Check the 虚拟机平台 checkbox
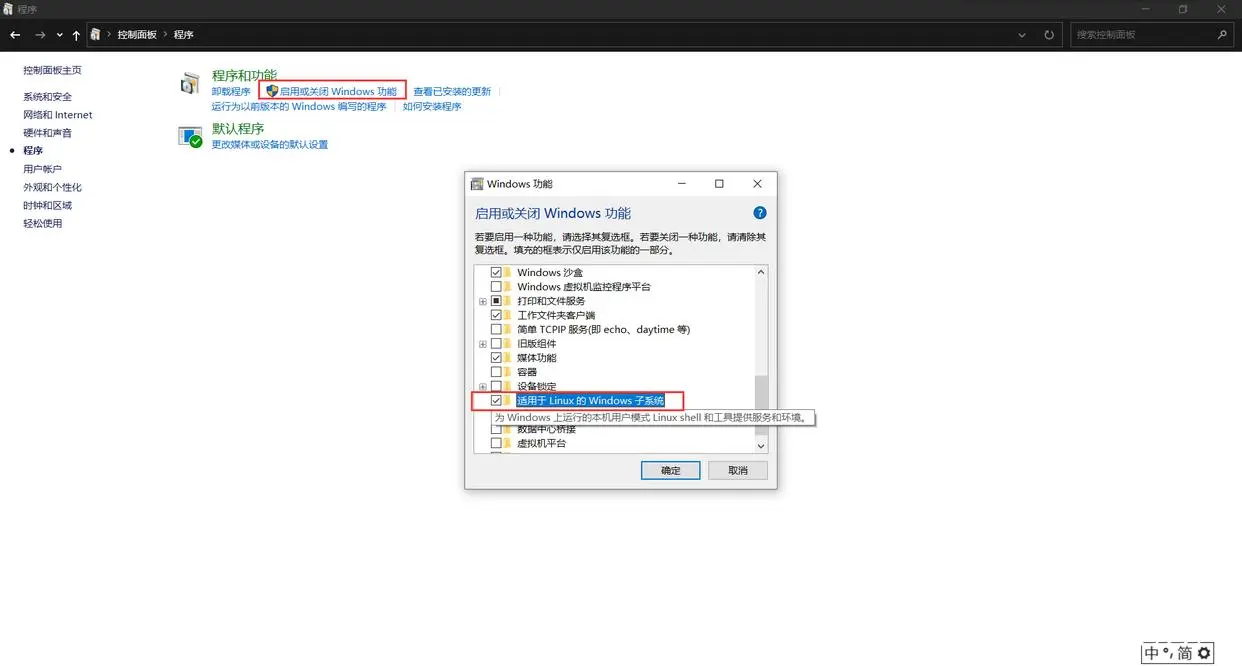Image resolution: width=1242 pixels, height=666 pixels. point(496,443)
